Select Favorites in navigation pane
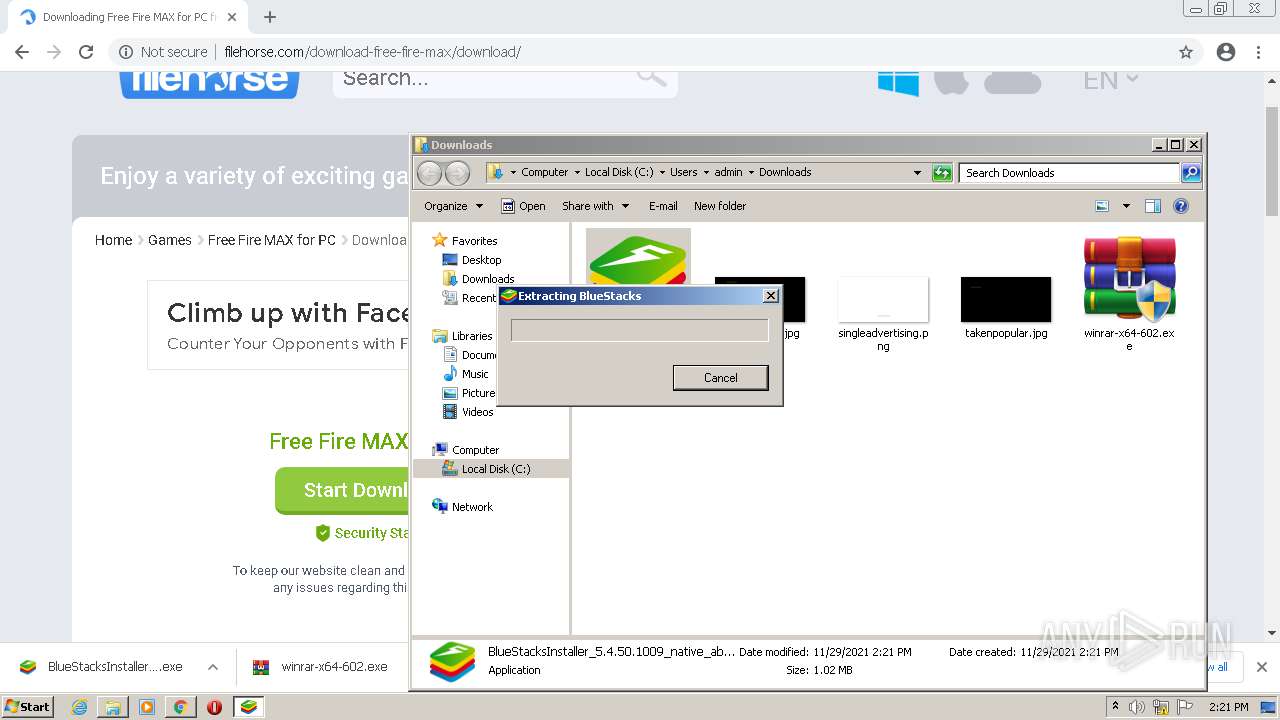Viewport: 1280px width, 720px height. click(x=474, y=241)
